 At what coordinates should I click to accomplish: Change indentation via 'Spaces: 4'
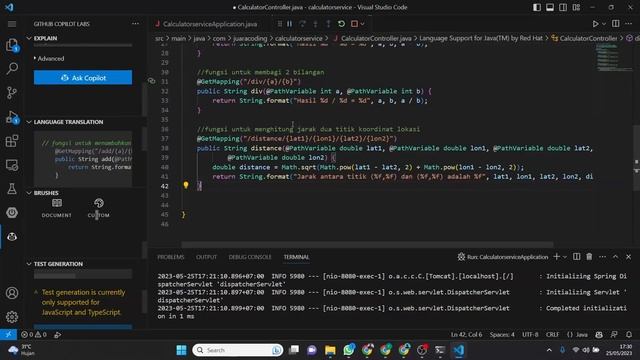pyautogui.click(x=502, y=334)
